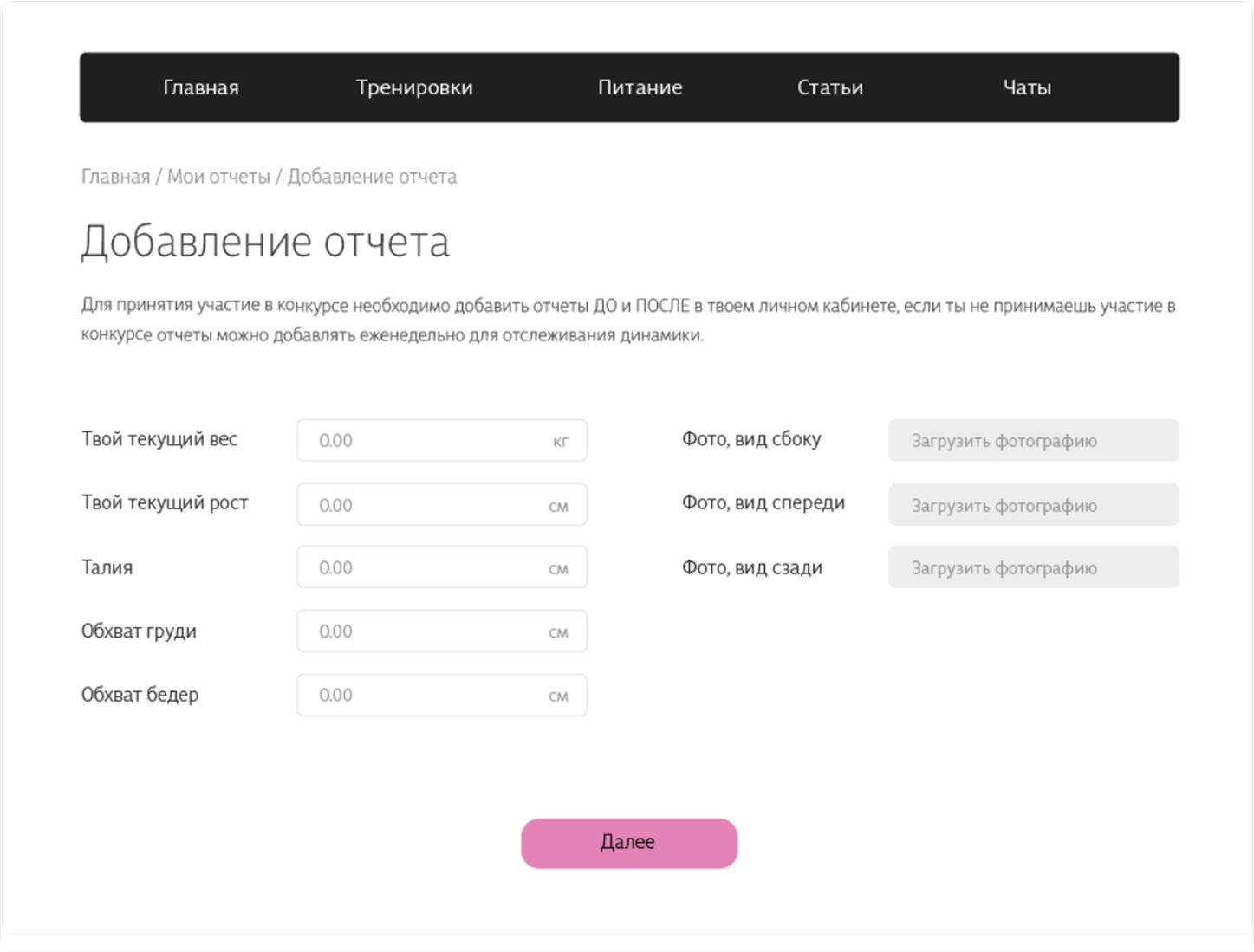The width and height of the screenshot is (1254, 952).
Task: Switch to the Питание section
Action: pyautogui.click(x=640, y=87)
